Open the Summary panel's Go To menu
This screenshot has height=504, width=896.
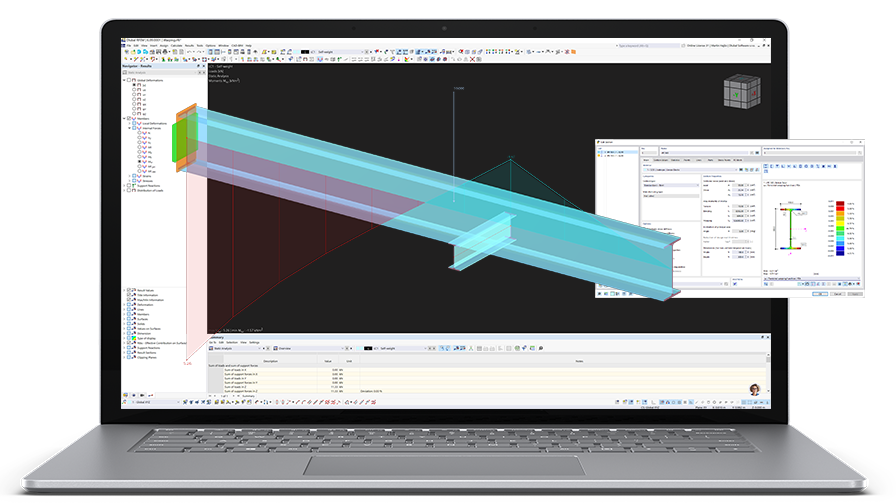213,342
